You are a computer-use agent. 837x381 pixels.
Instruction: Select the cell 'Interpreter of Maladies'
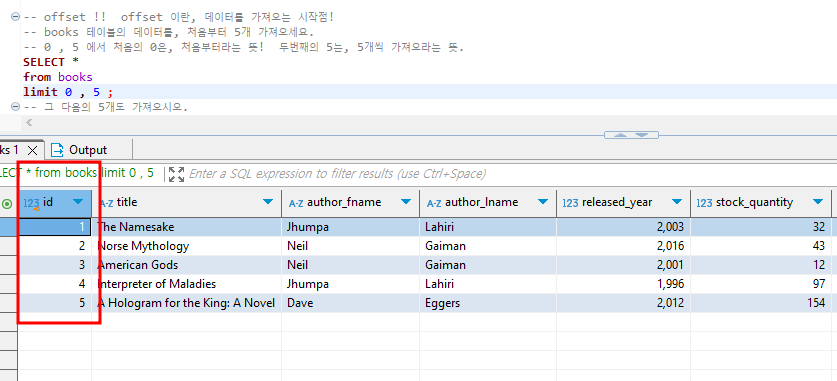(x=186, y=284)
